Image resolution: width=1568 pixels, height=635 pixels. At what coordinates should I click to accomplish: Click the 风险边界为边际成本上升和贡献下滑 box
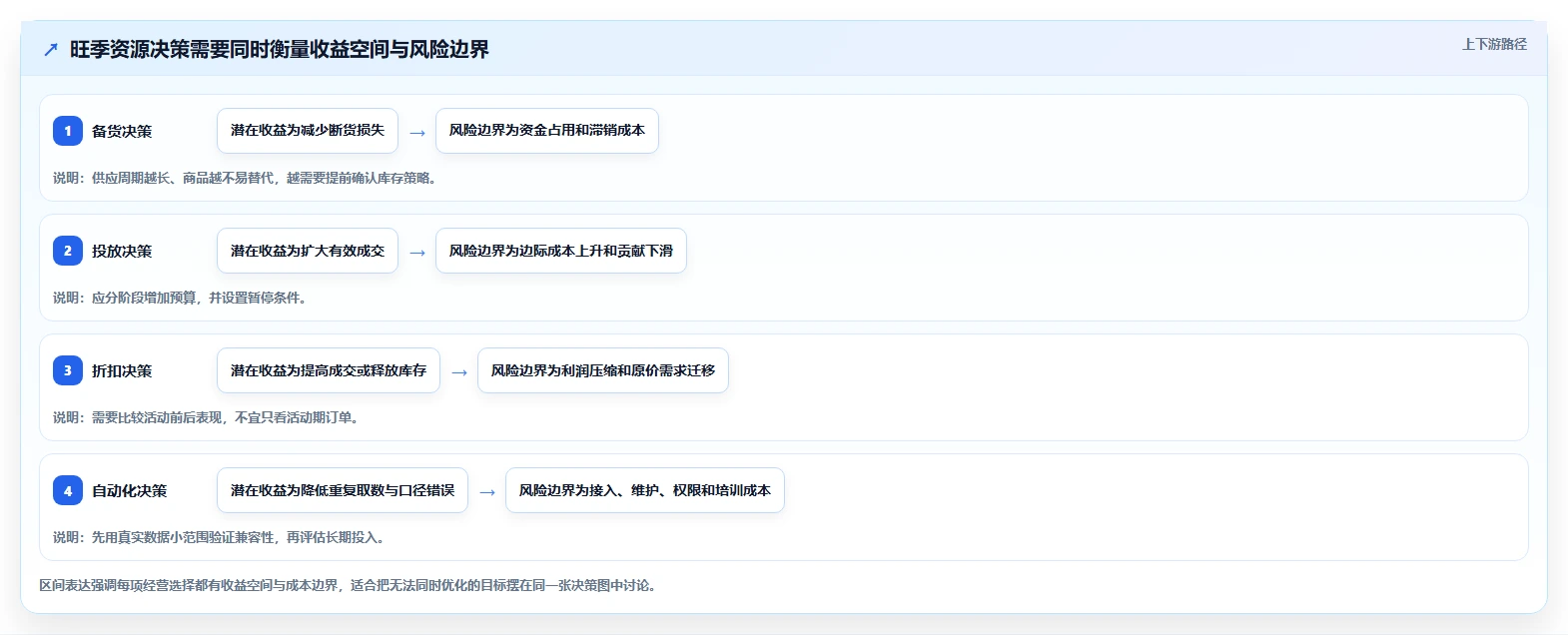[x=561, y=251]
